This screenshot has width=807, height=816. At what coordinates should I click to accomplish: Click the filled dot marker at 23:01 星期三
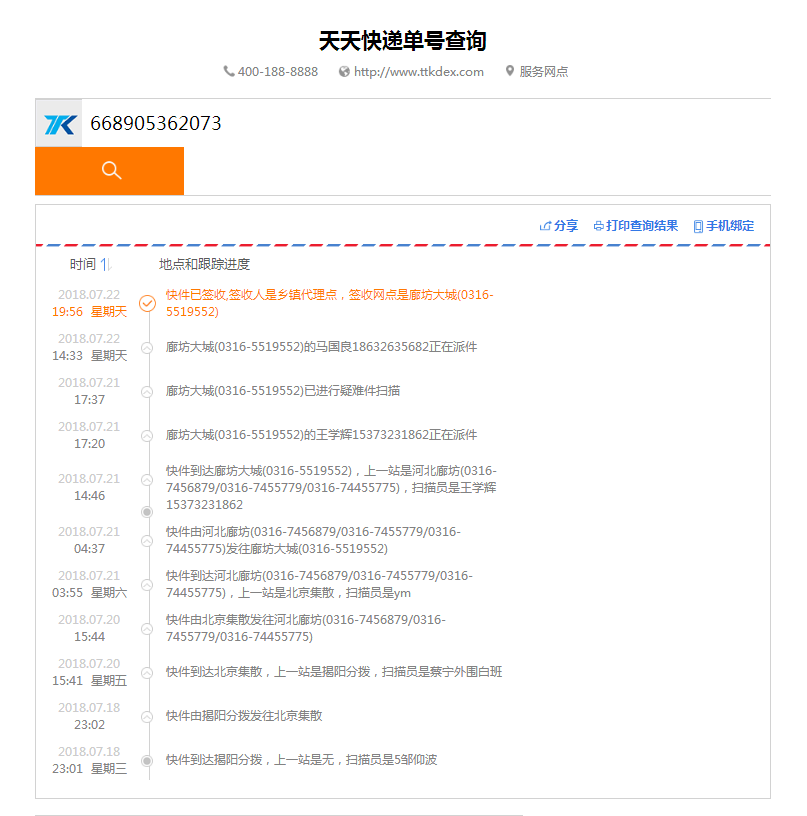coord(147,760)
